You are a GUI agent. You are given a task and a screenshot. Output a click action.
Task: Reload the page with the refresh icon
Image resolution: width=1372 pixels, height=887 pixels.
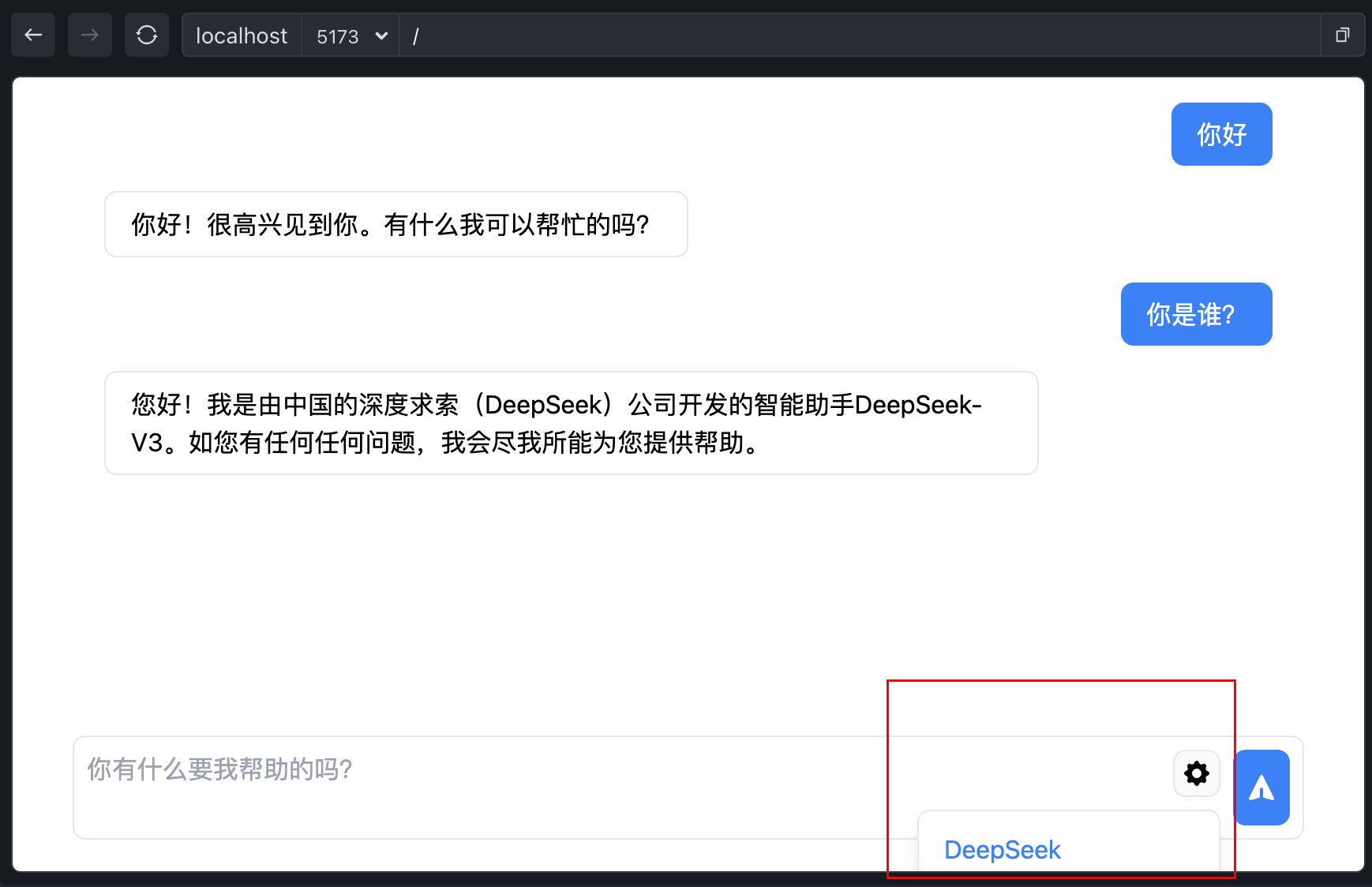[146, 35]
